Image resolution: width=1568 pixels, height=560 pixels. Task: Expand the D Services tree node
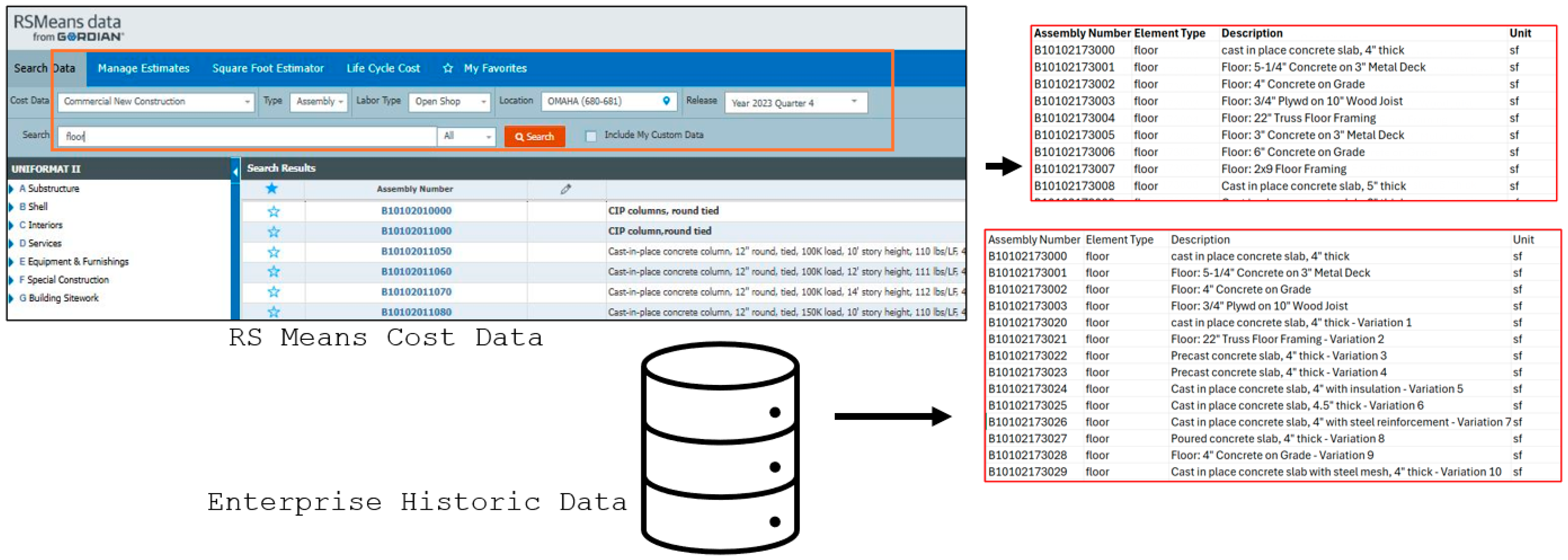coord(12,243)
